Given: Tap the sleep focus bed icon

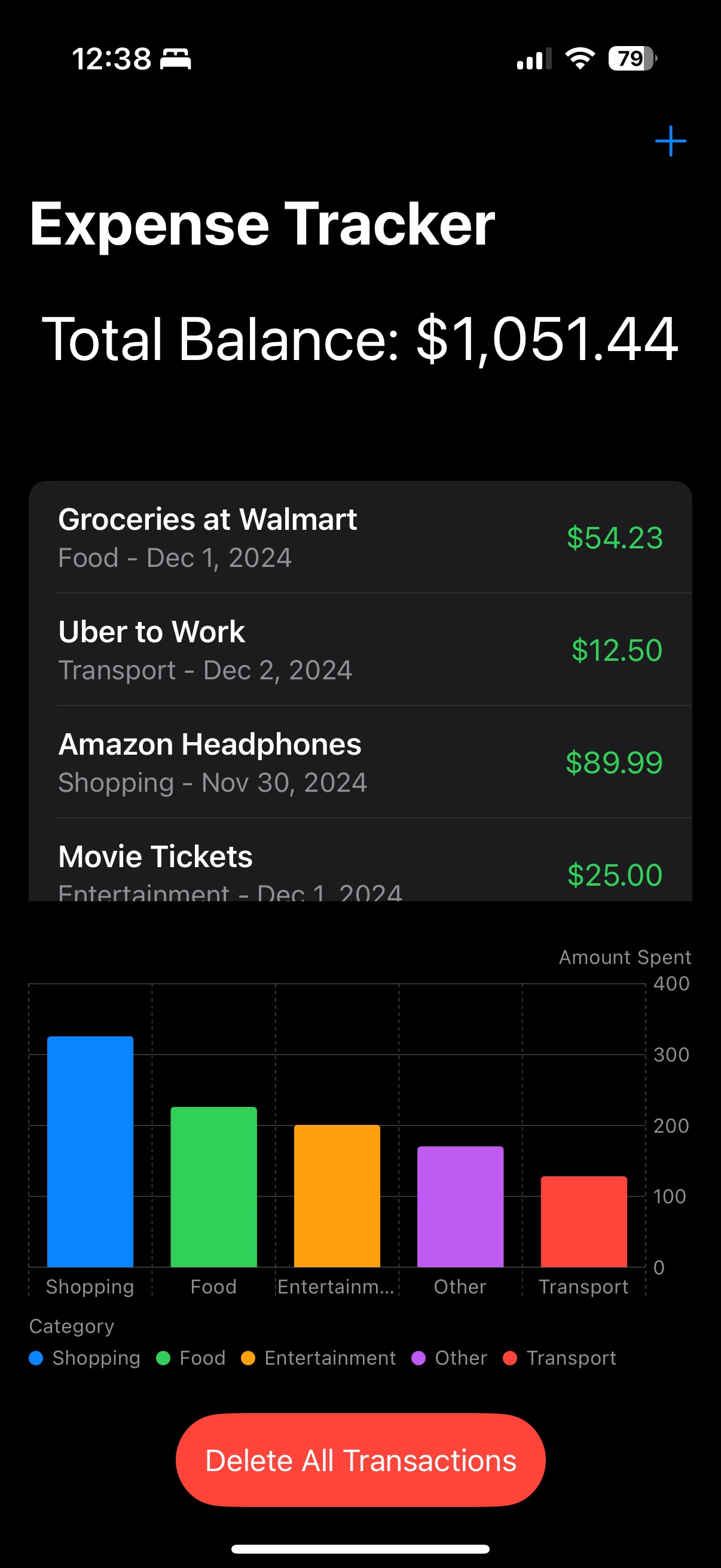Looking at the screenshot, I should [x=175, y=59].
